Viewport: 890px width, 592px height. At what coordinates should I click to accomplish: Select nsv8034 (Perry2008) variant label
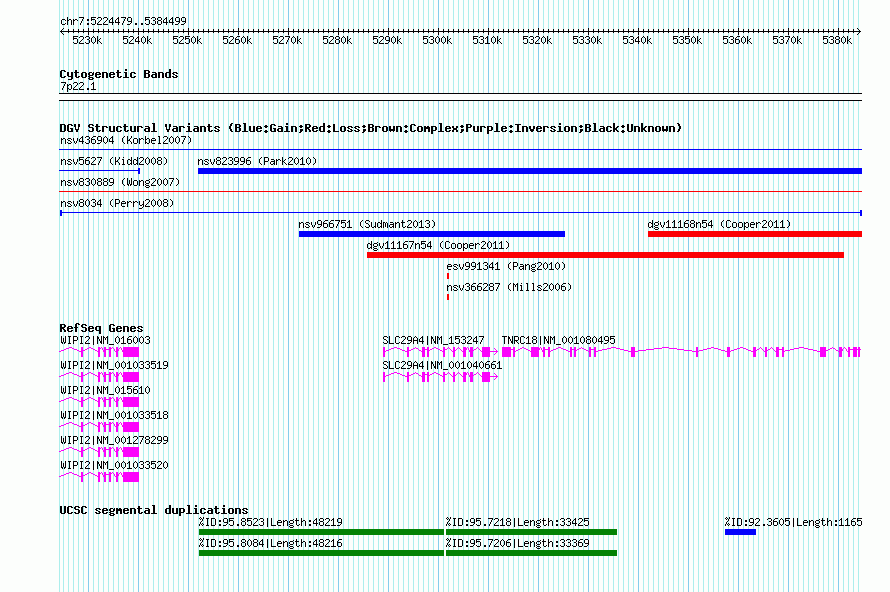coord(117,203)
